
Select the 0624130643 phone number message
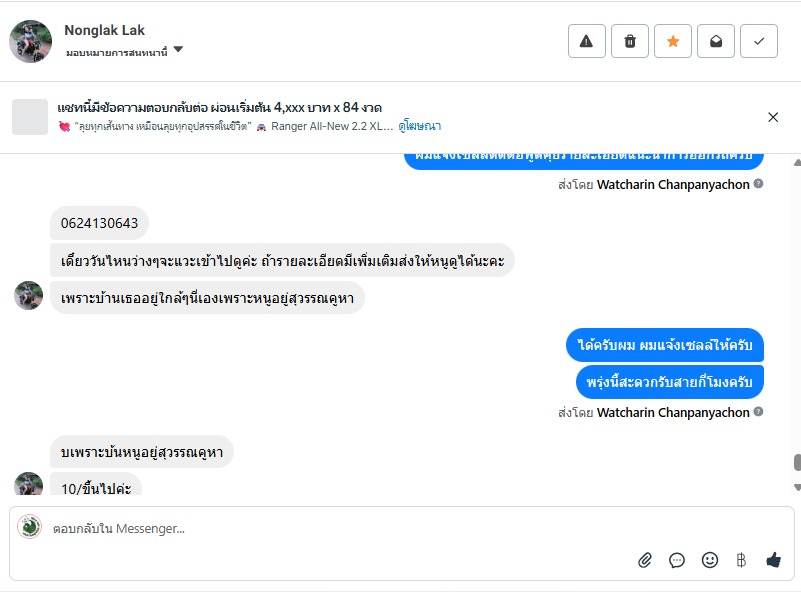tap(99, 223)
